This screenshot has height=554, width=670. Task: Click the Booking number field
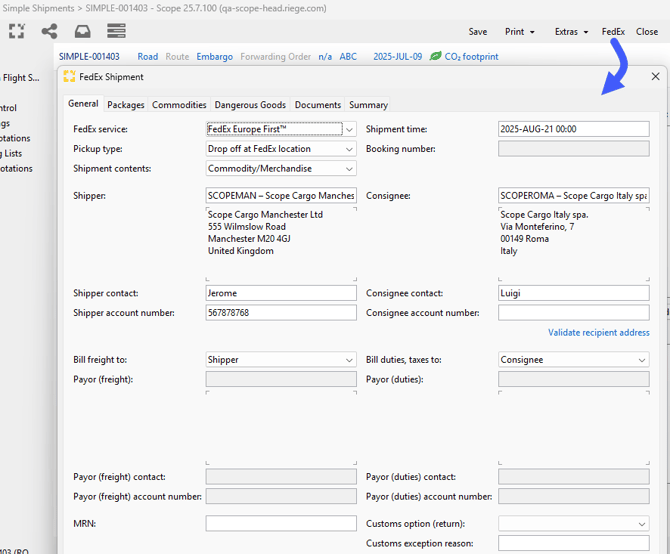[x=573, y=149]
